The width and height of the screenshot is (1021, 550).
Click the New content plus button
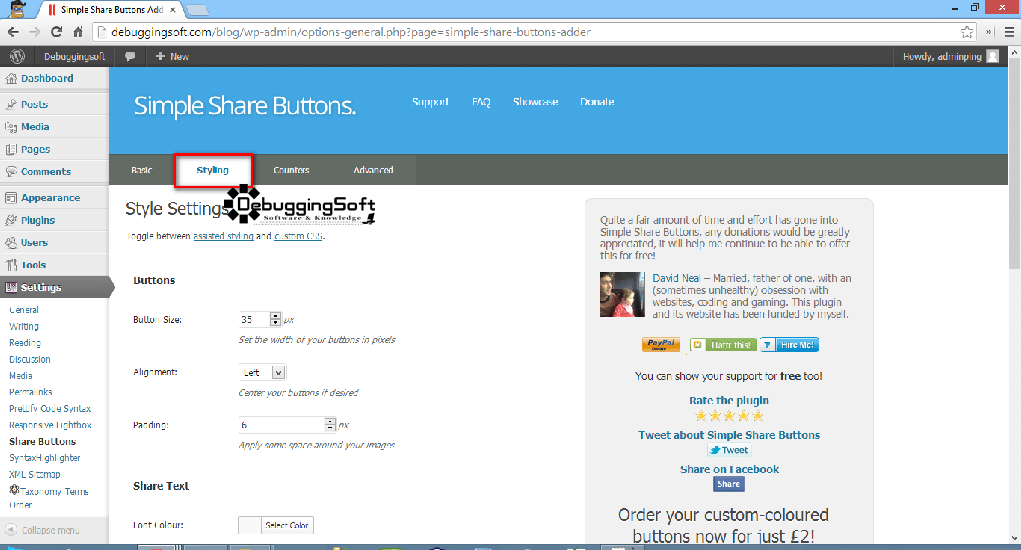coord(172,57)
